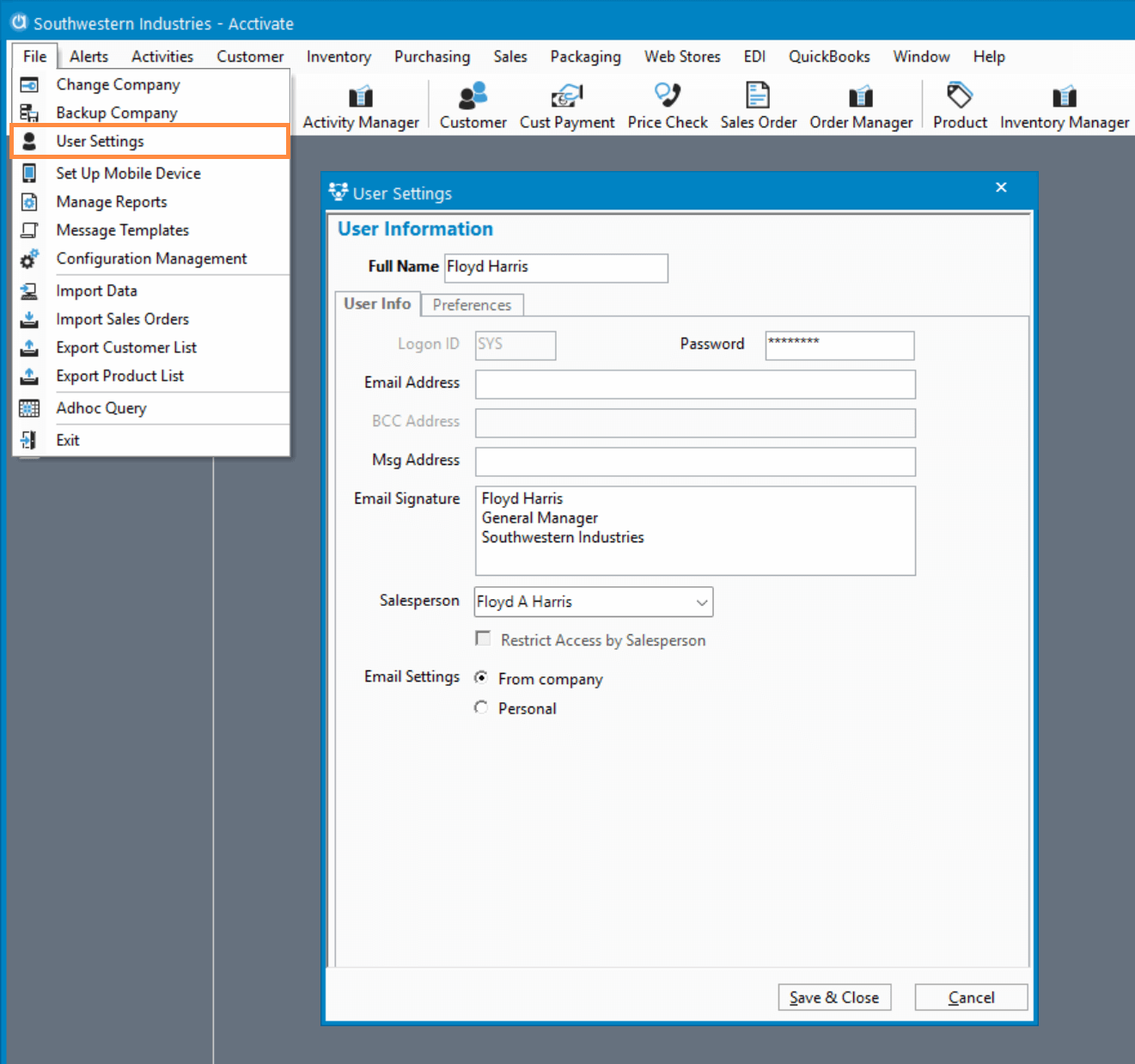Choose Configuration Management from File menu

pyautogui.click(x=151, y=259)
